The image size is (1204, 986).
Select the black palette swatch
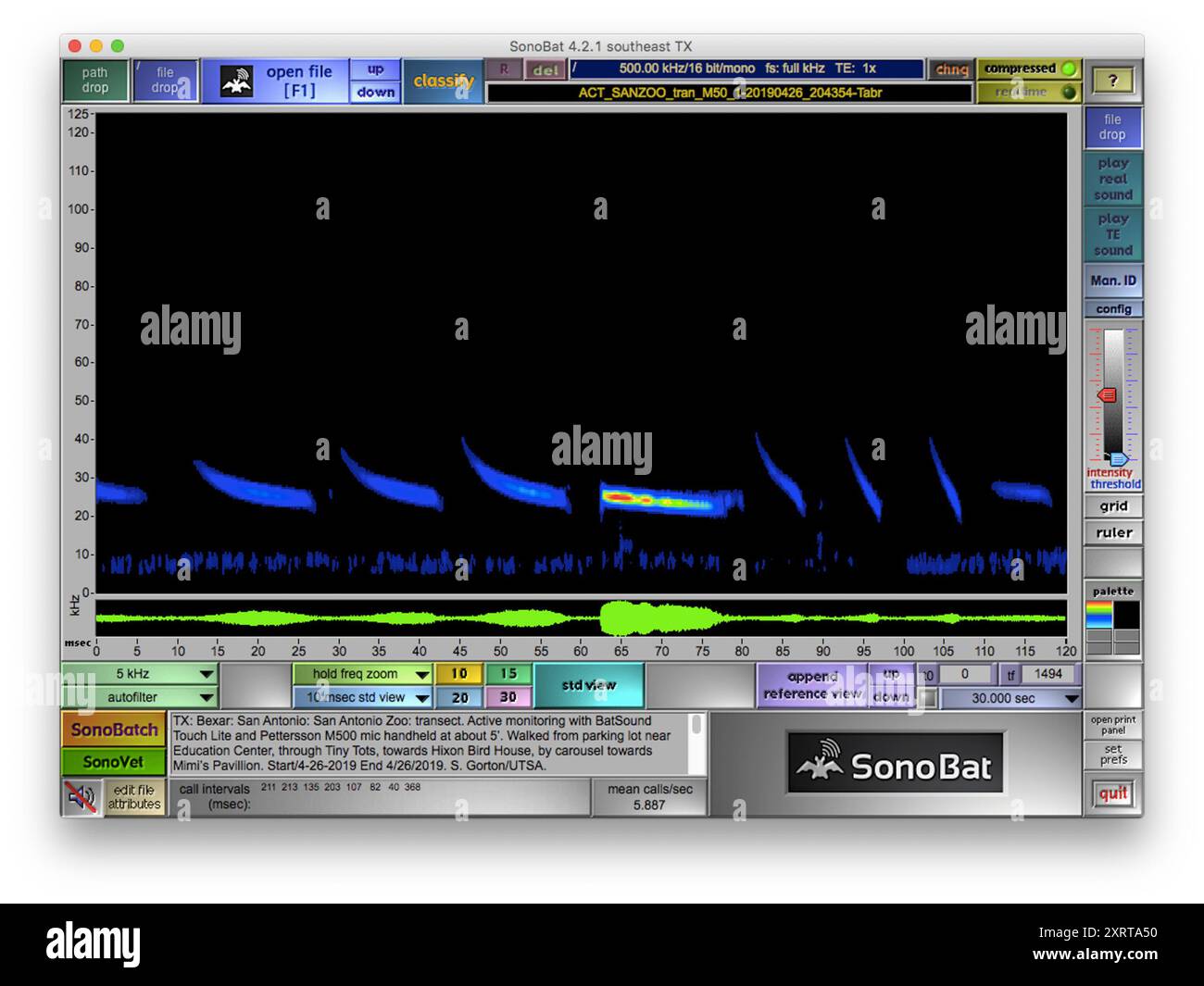coord(1126,614)
